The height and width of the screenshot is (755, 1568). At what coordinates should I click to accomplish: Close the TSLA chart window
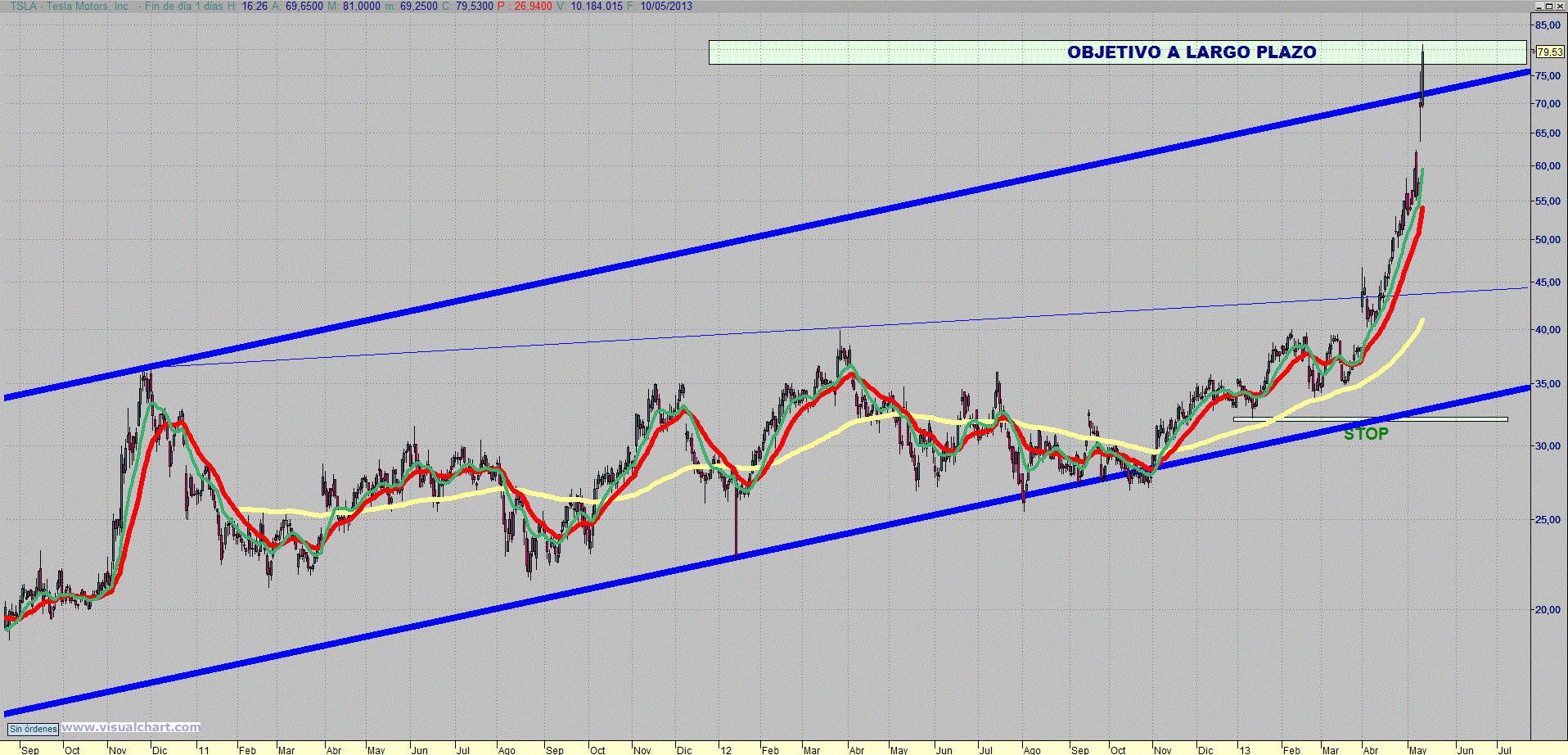1560,6
